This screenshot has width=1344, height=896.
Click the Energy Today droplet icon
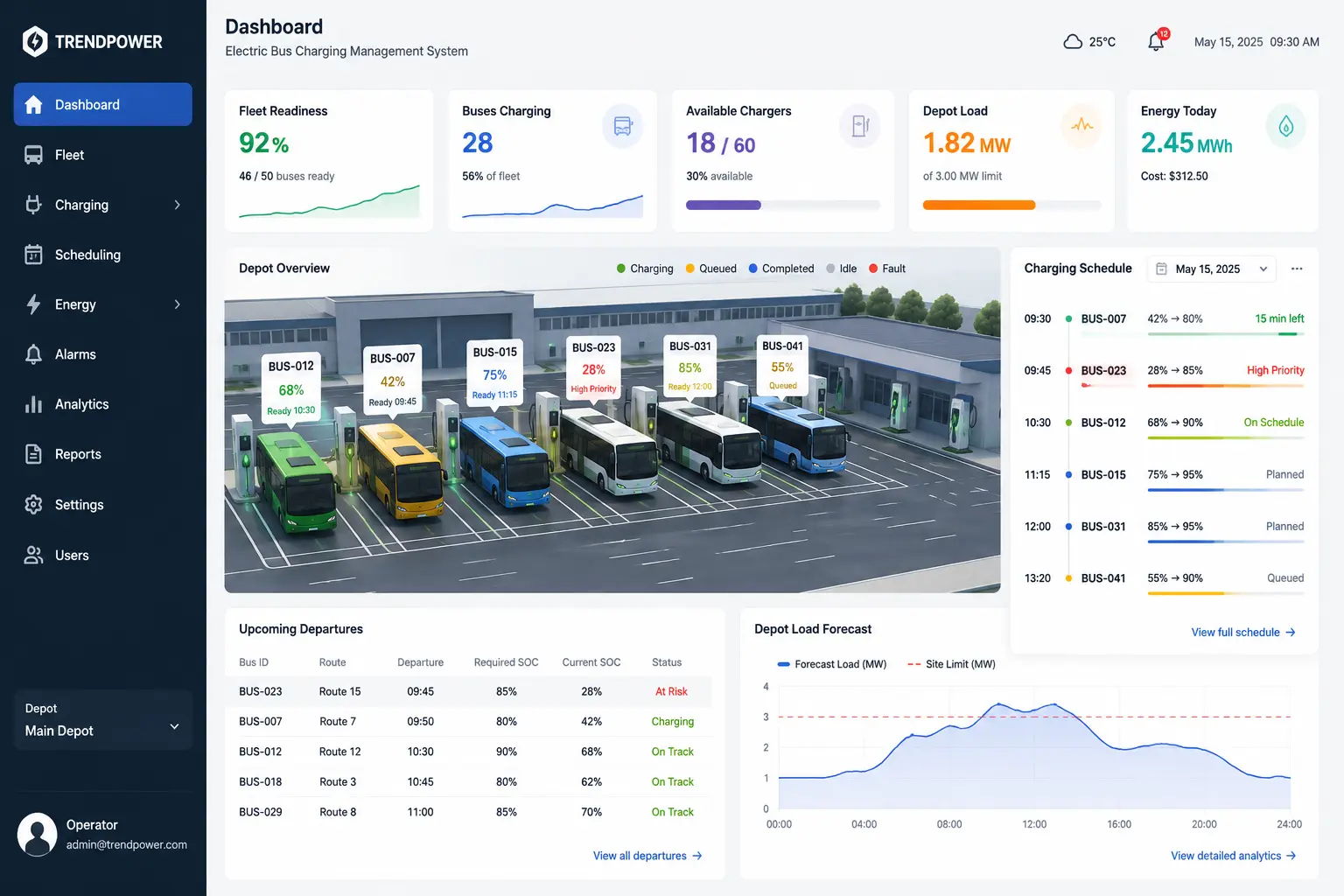(x=1285, y=127)
